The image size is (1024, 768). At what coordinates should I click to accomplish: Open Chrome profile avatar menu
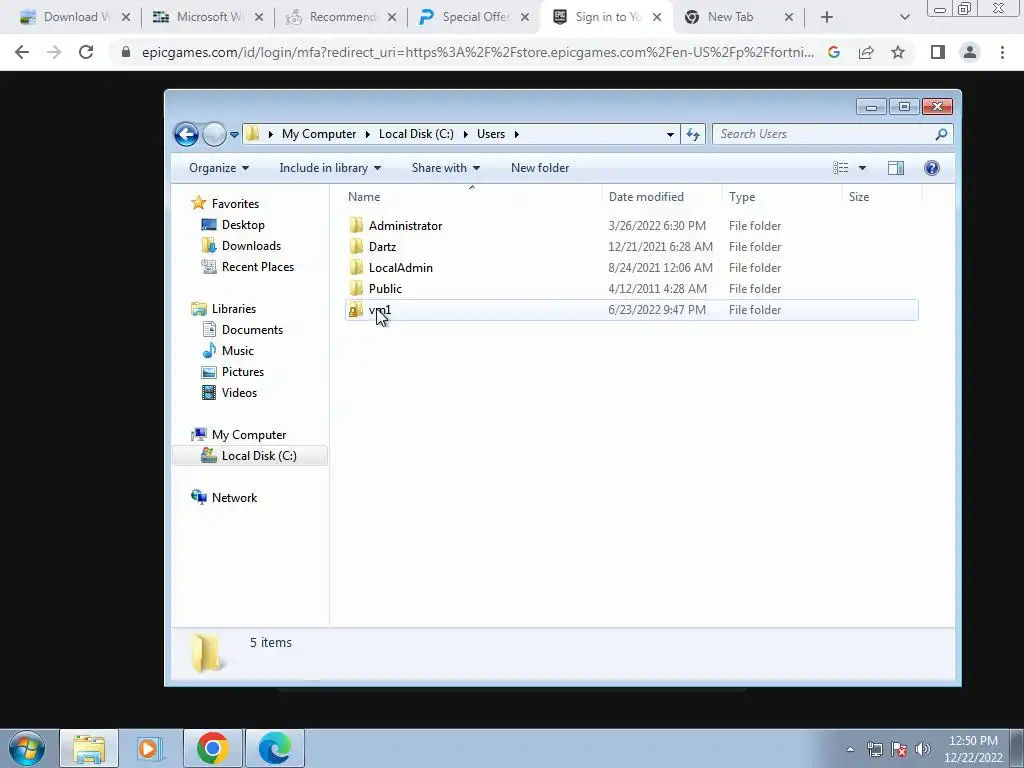point(970,52)
